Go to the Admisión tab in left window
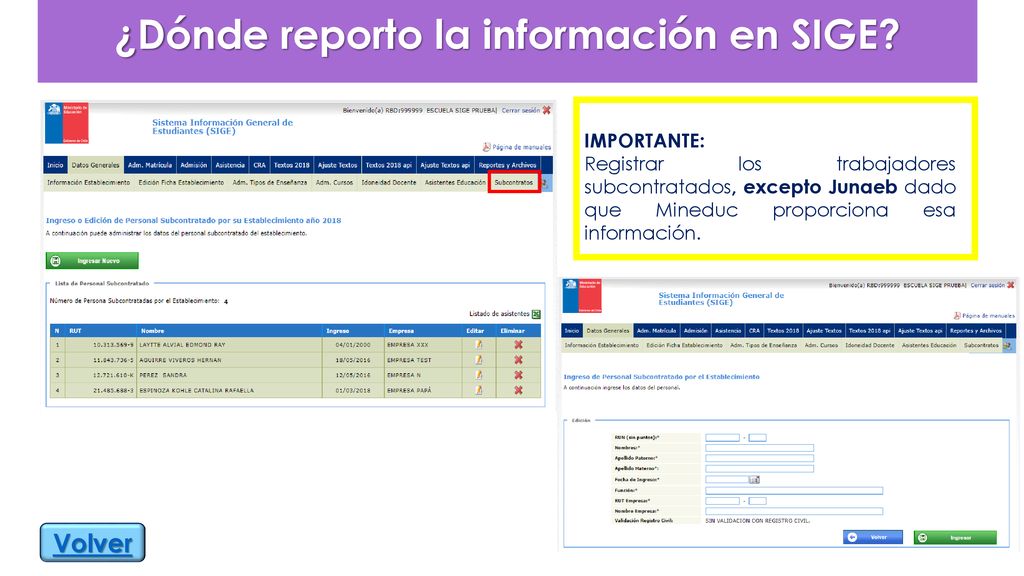 pyautogui.click(x=193, y=165)
